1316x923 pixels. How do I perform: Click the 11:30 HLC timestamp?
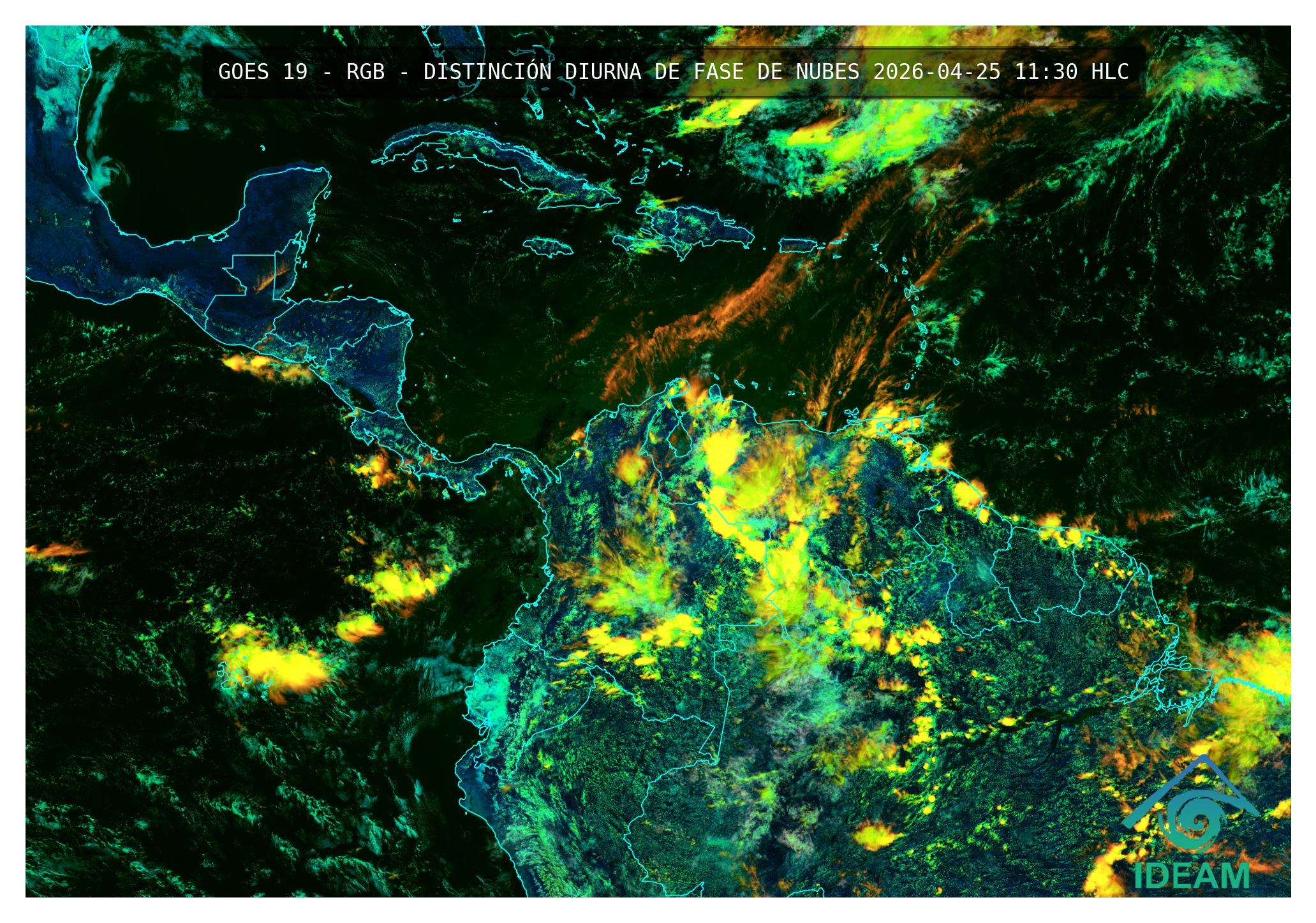(1071, 72)
